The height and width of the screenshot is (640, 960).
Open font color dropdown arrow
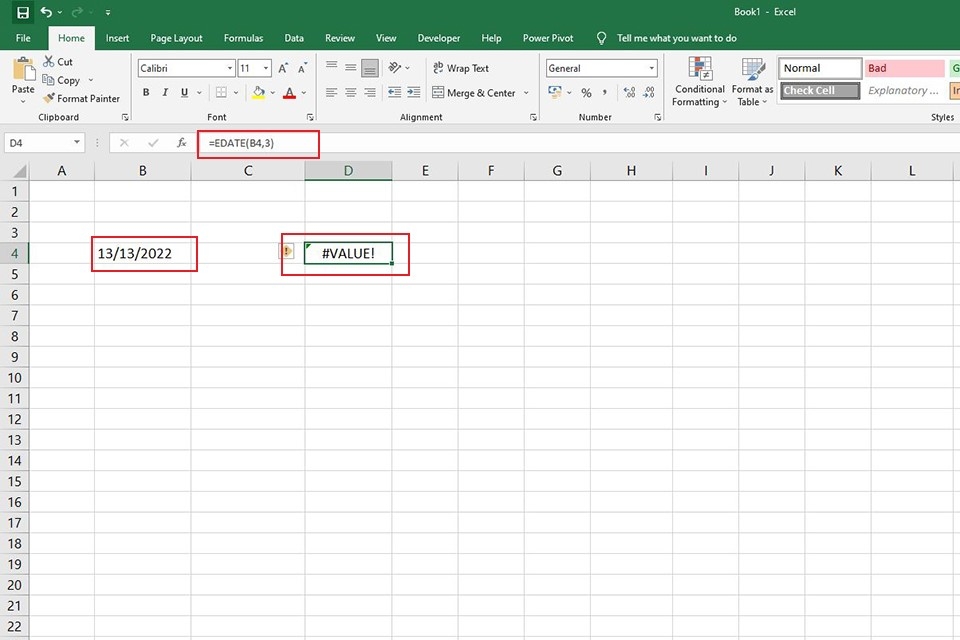point(304,92)
